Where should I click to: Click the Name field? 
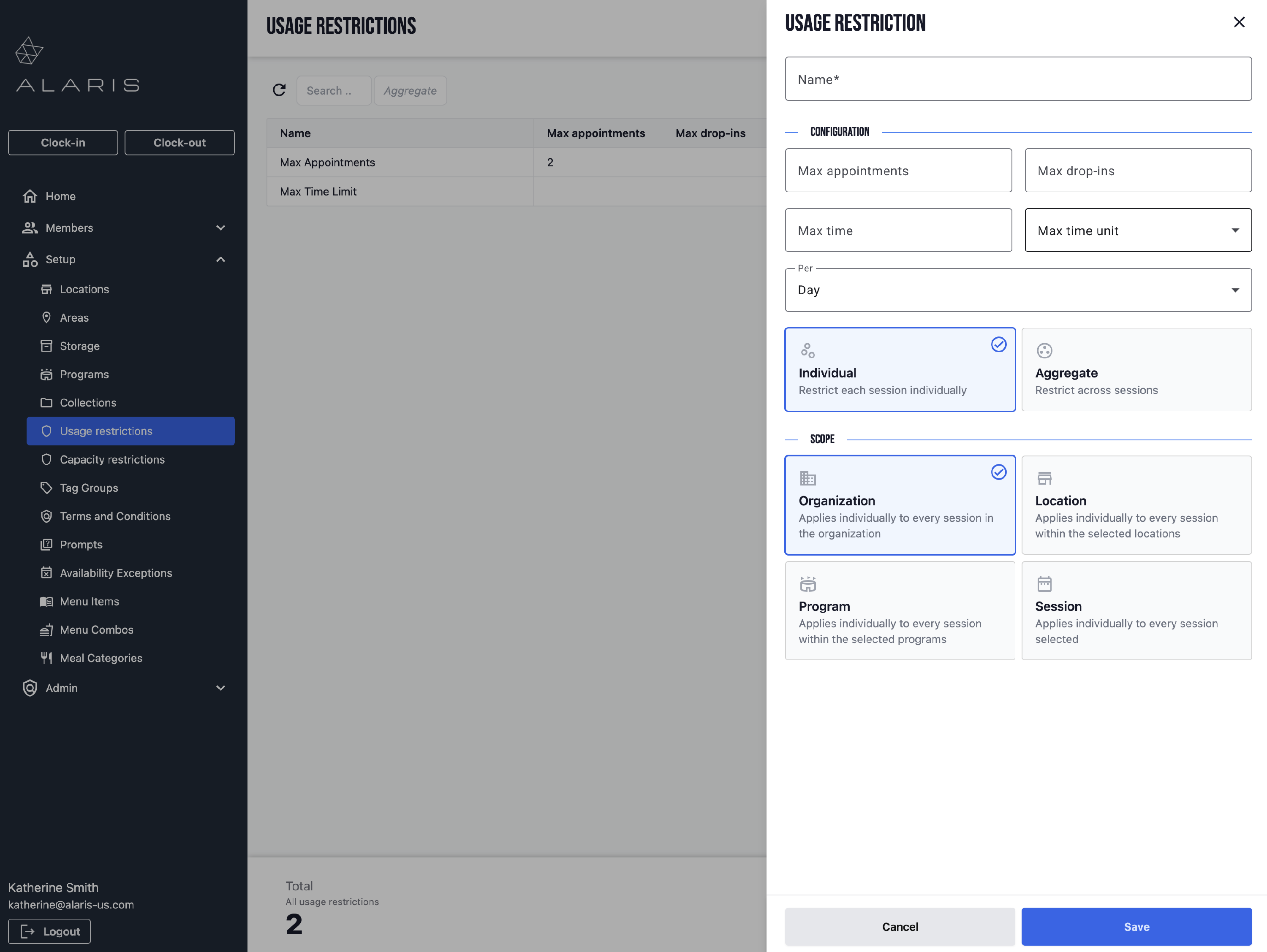click(1018, 79)
